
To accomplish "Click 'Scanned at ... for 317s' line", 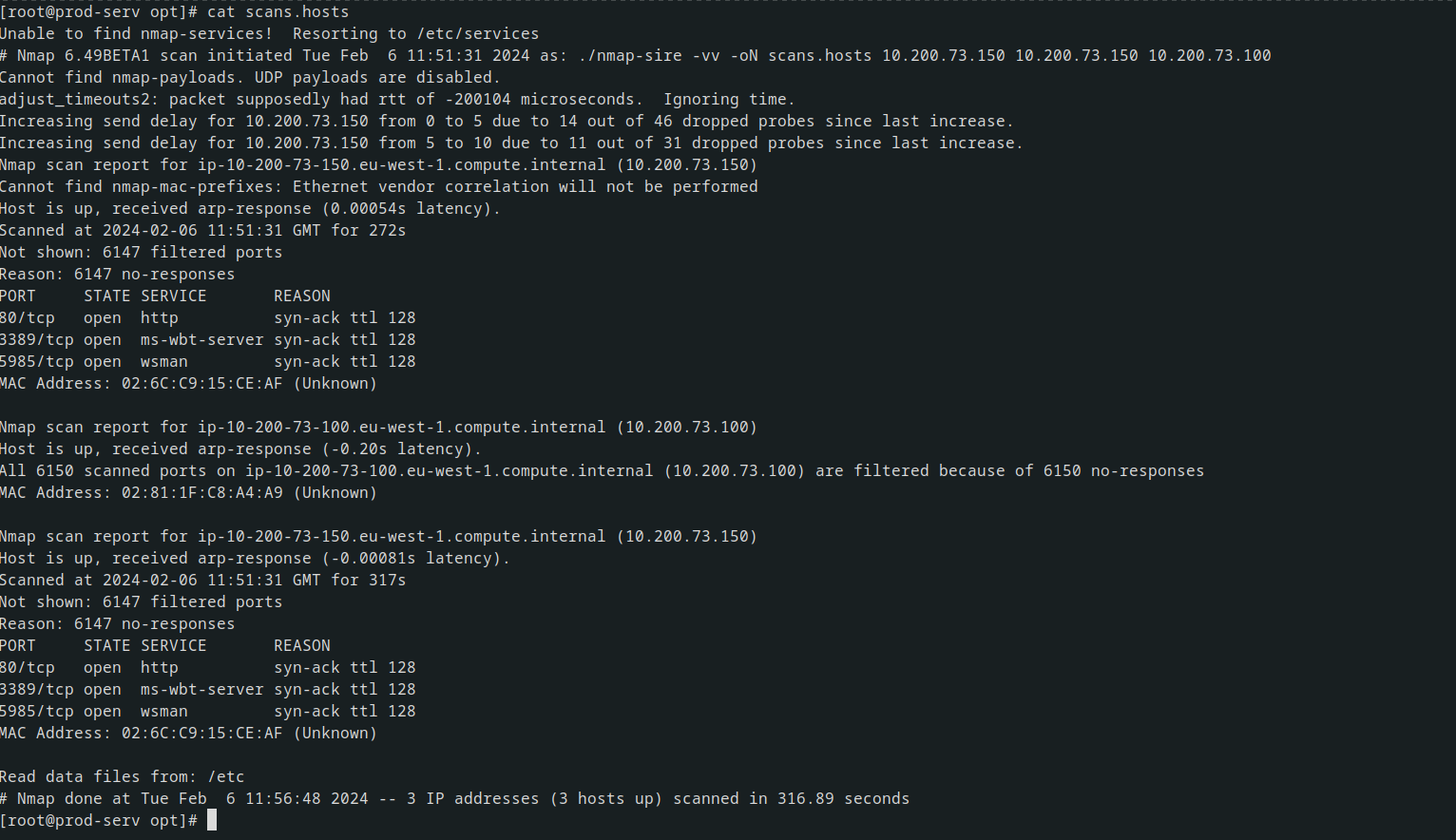I will [202, 580].
